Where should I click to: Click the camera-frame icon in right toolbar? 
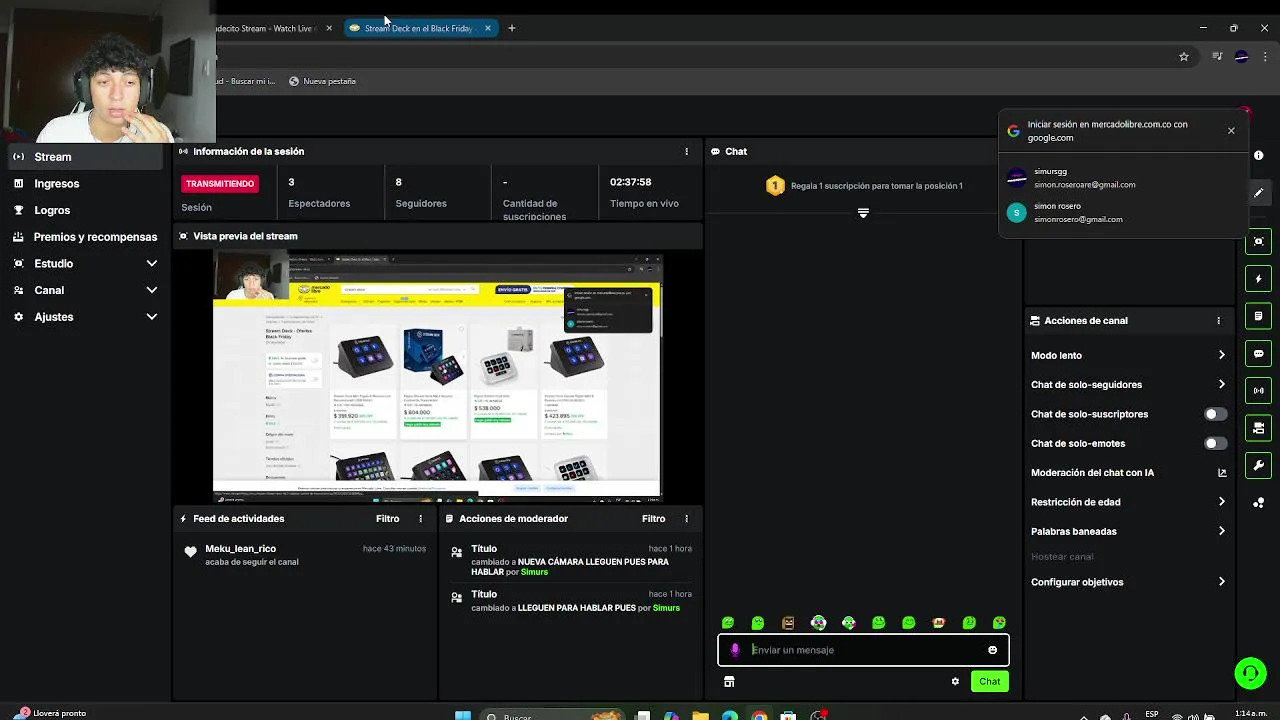pyautogui.click(x=1259, y=241)
